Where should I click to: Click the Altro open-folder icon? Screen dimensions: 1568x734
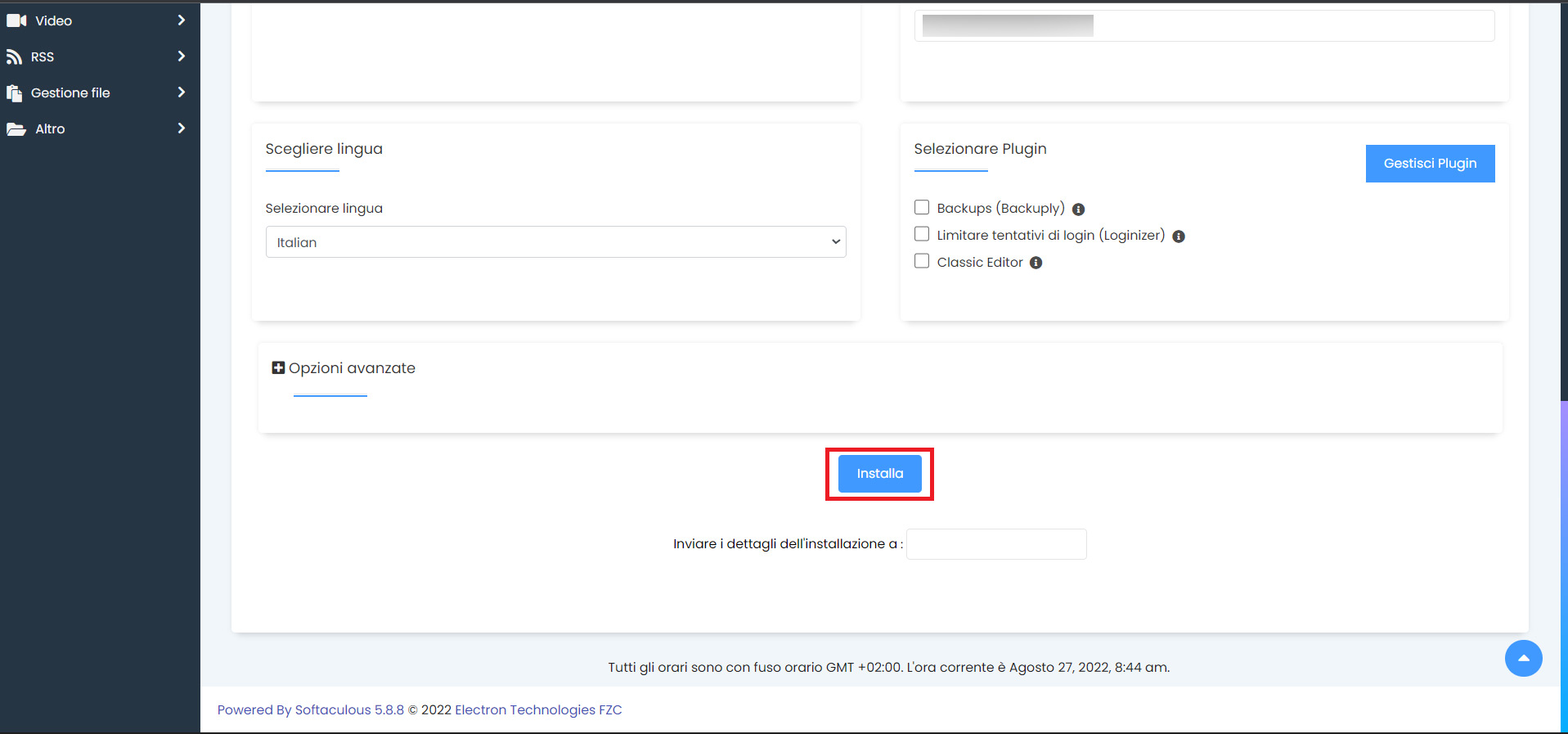(x=16, y=129)
